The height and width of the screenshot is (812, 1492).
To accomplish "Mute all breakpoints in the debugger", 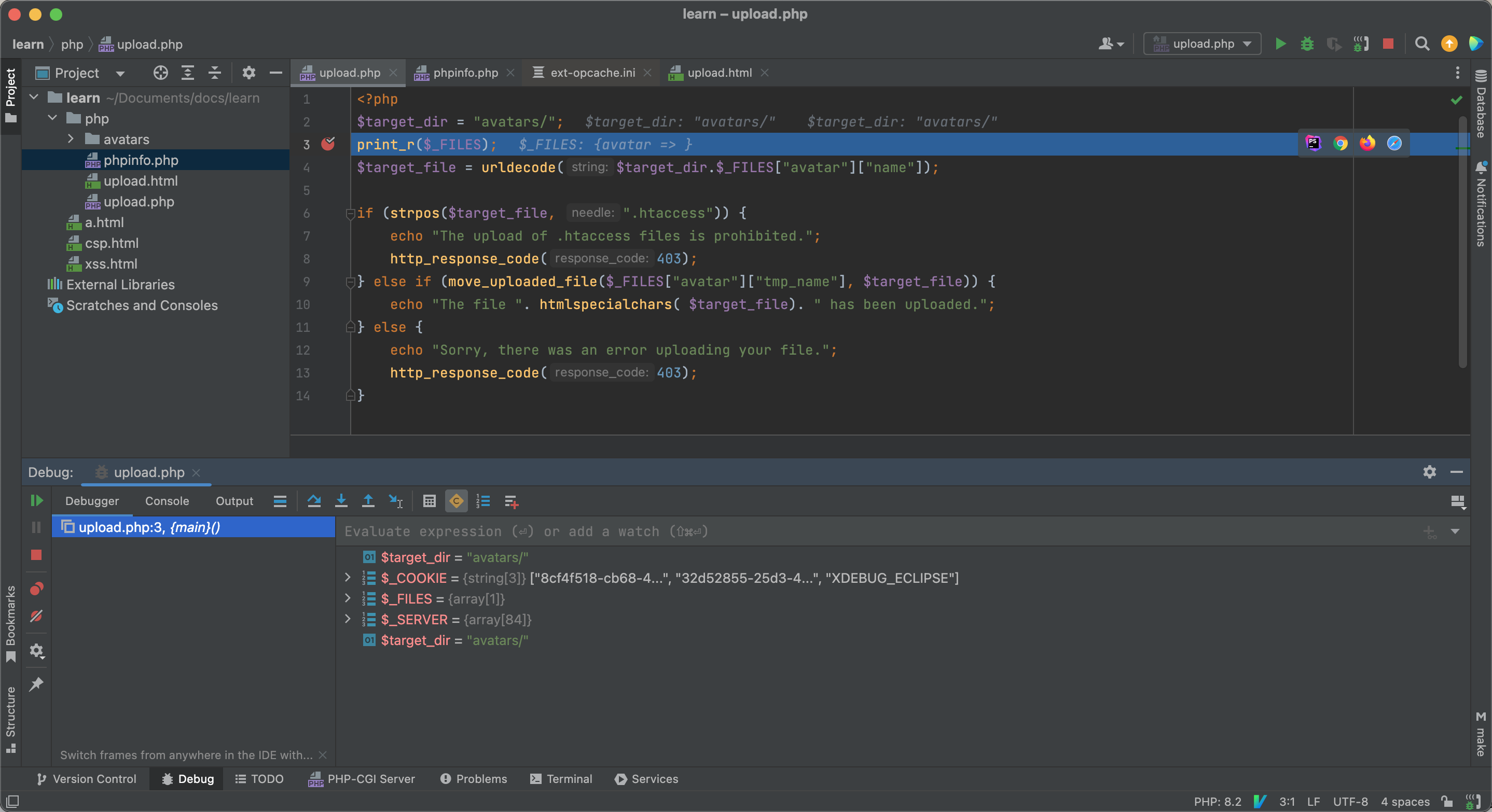I will [x=36, y=616].
